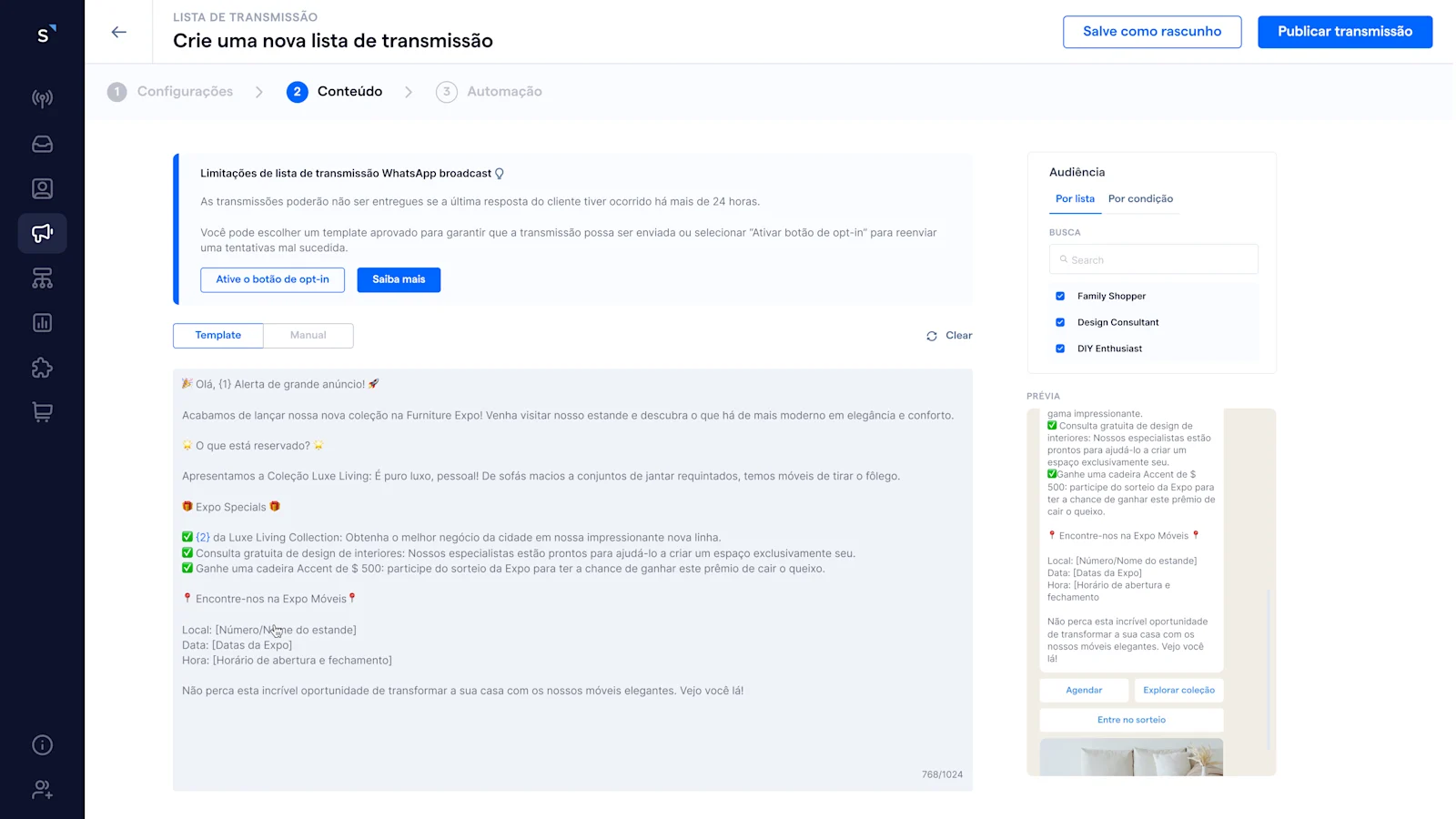Open the broadcast antenna icon in sidebar
This screenshot has width=1456, height=819.
click(42, 98)
